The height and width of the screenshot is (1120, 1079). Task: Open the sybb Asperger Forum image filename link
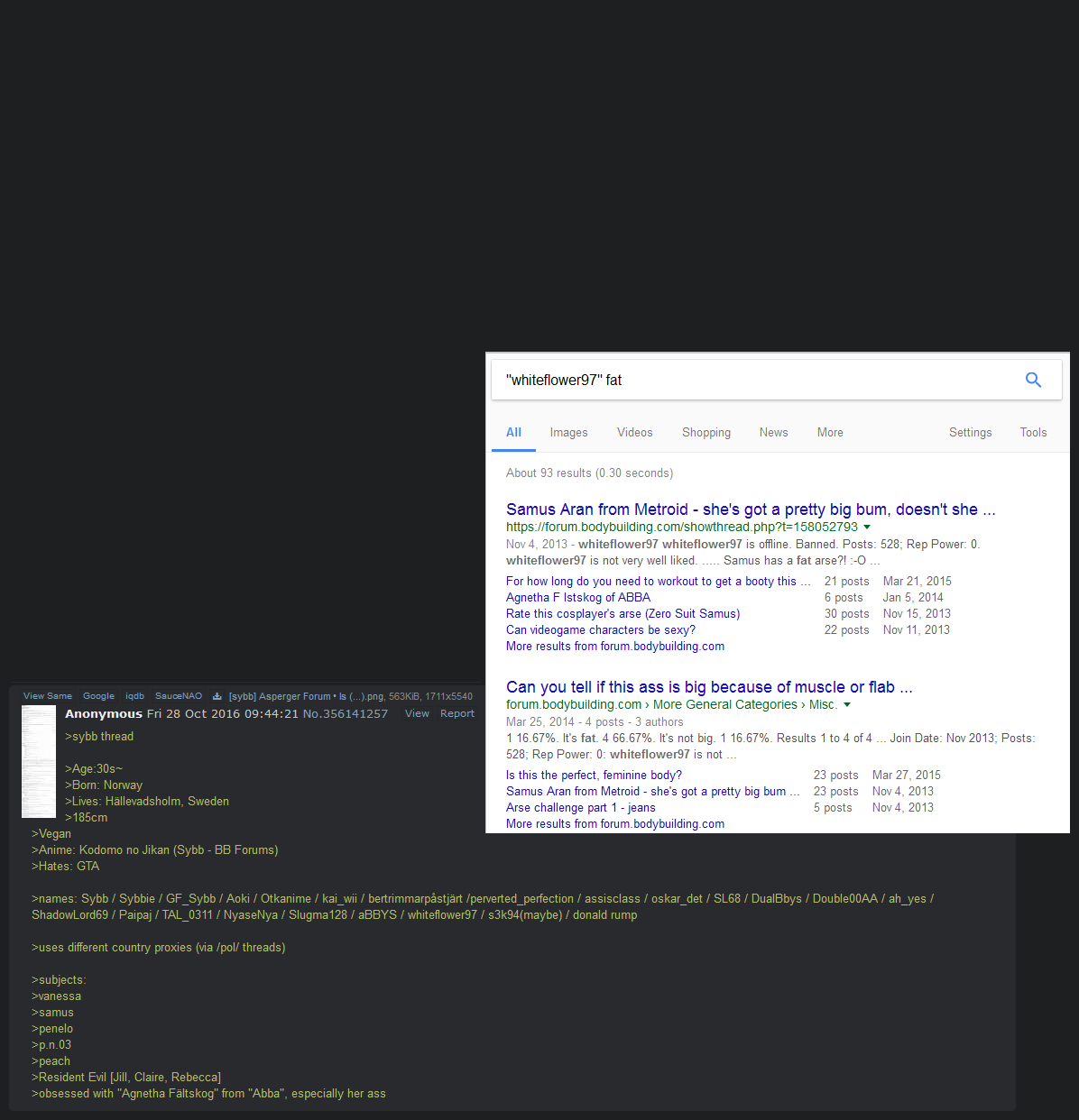305,696
